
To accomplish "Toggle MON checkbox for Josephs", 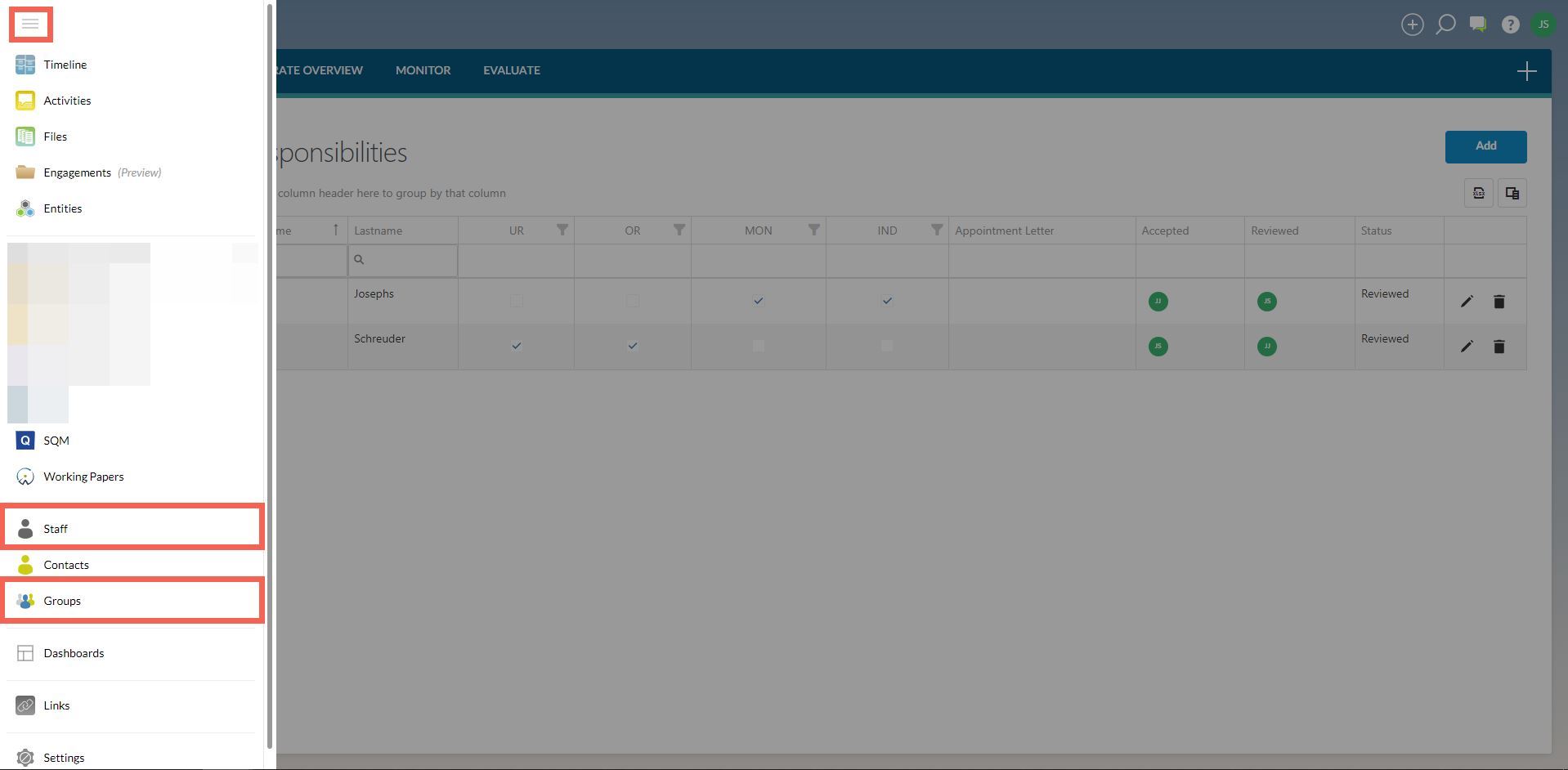I will pos(758,301).
